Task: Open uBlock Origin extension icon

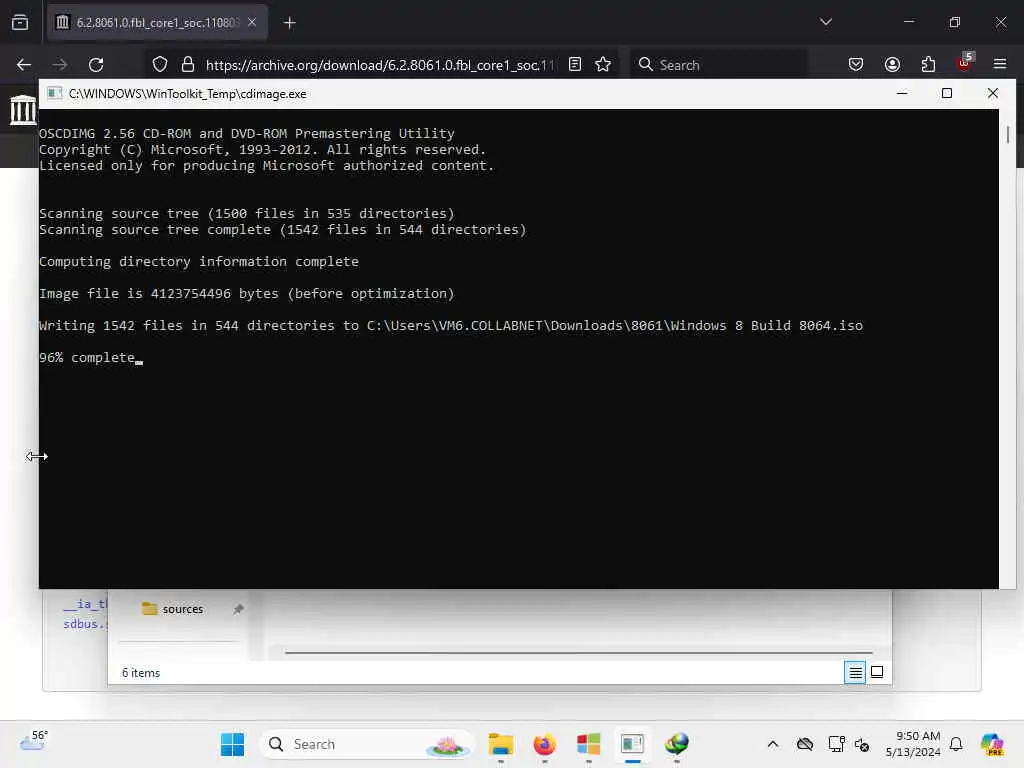Action: (965, 63)
